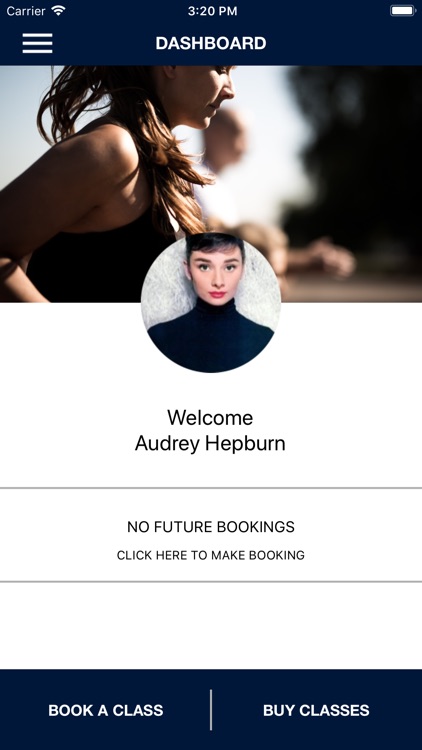Tap the Carrier label in status bar

(26, 11)
